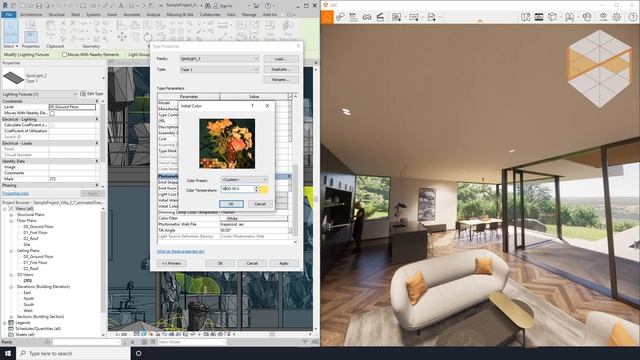Click the map icon in Enscape's right toolbar

[x=526, y=17]
